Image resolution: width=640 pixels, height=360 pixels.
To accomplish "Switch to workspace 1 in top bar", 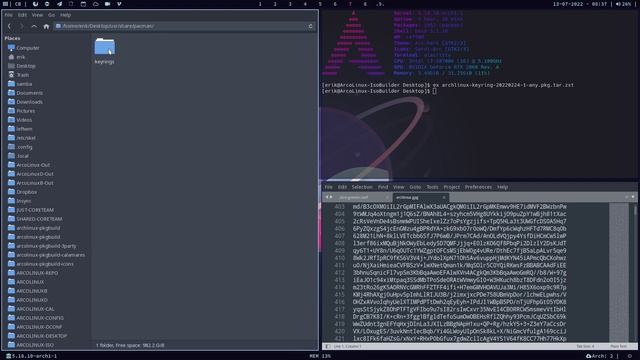I will (260, 4).
